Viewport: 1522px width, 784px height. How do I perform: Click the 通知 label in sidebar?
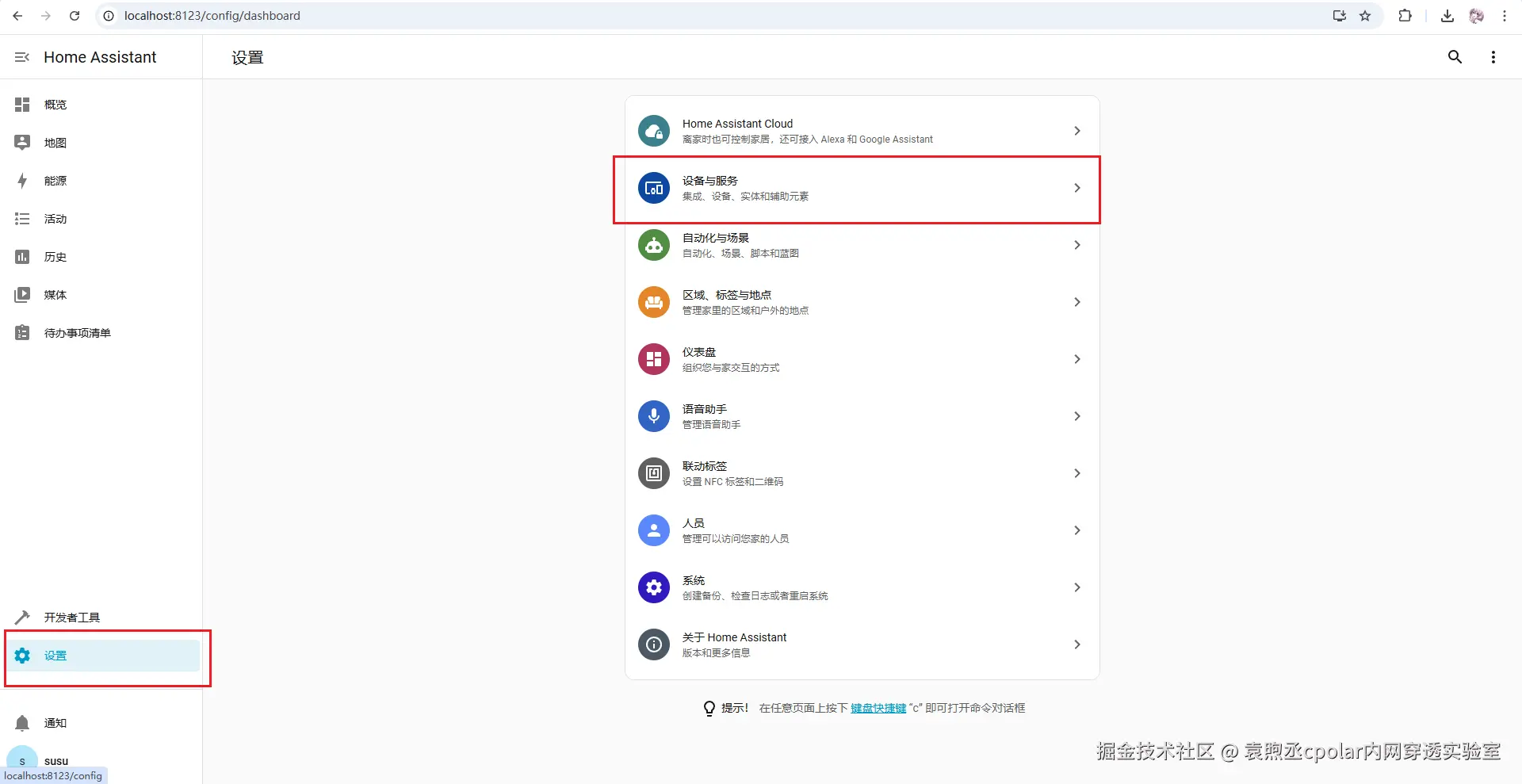[x=55, y=723]
